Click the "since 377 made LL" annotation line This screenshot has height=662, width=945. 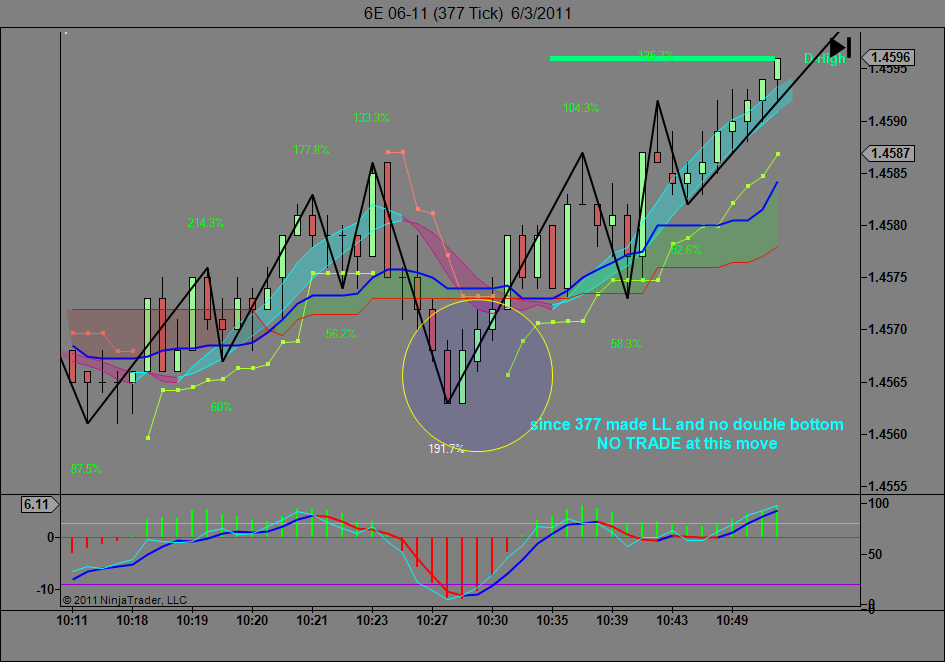pyautogui.click(x=686, y=424)
